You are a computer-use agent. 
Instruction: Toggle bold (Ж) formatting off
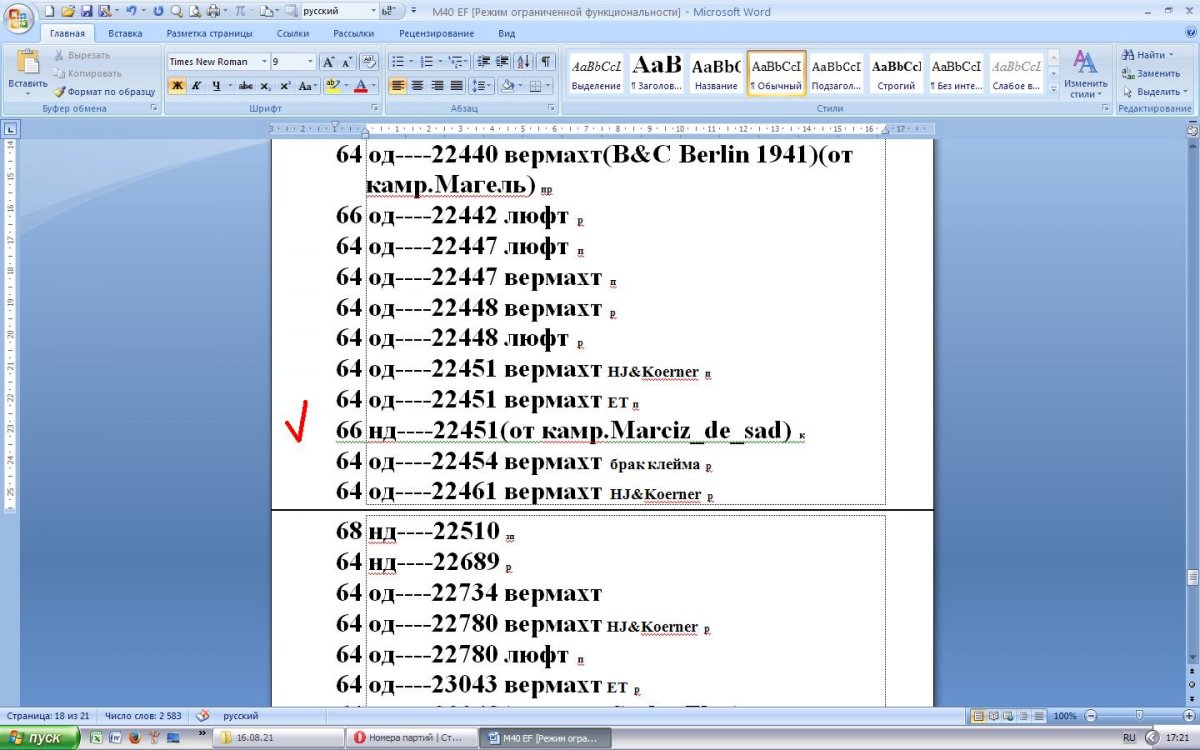pyautogui.click(x=176, y=86)
